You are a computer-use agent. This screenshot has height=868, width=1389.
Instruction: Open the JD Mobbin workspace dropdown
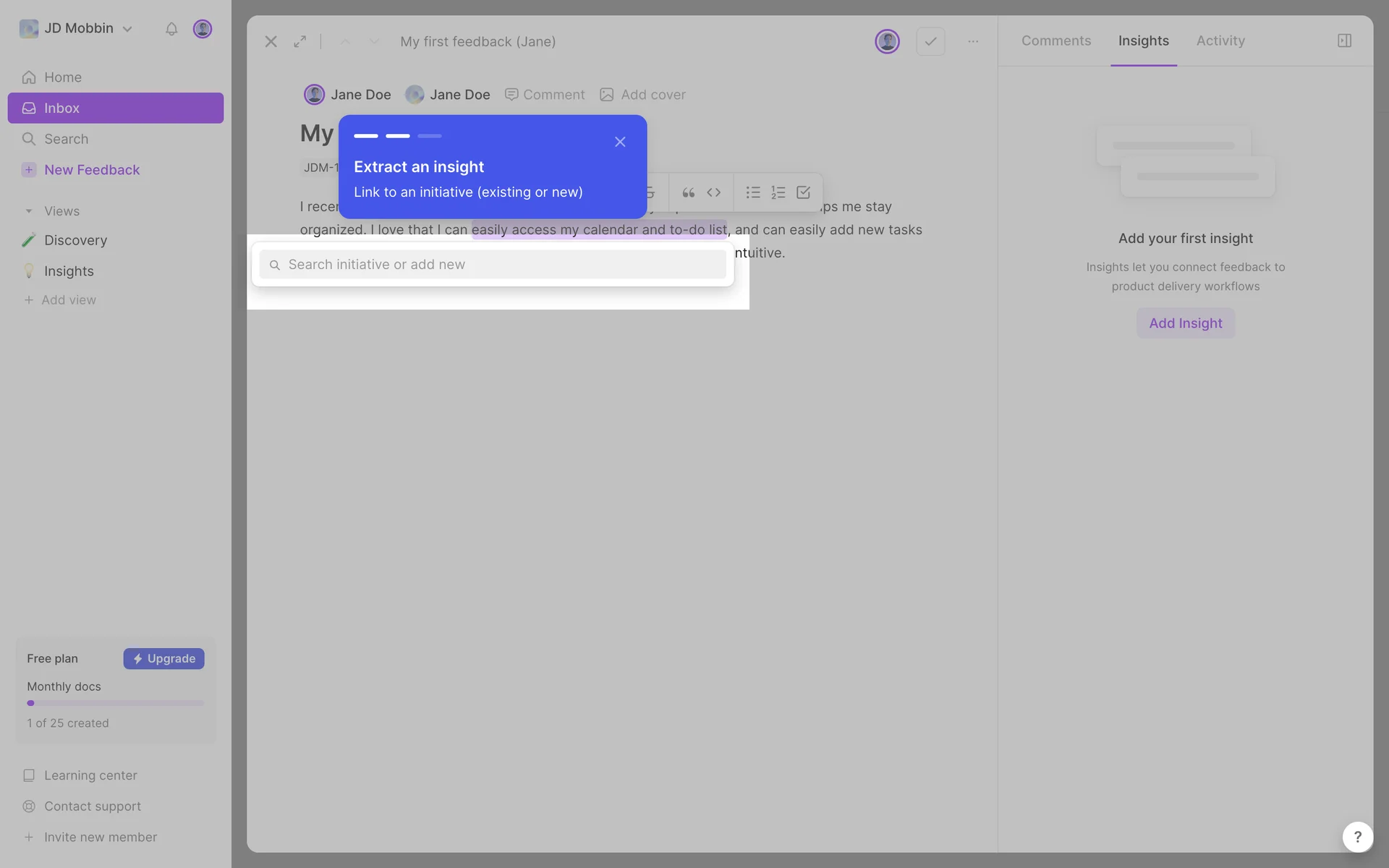[78, 28]
